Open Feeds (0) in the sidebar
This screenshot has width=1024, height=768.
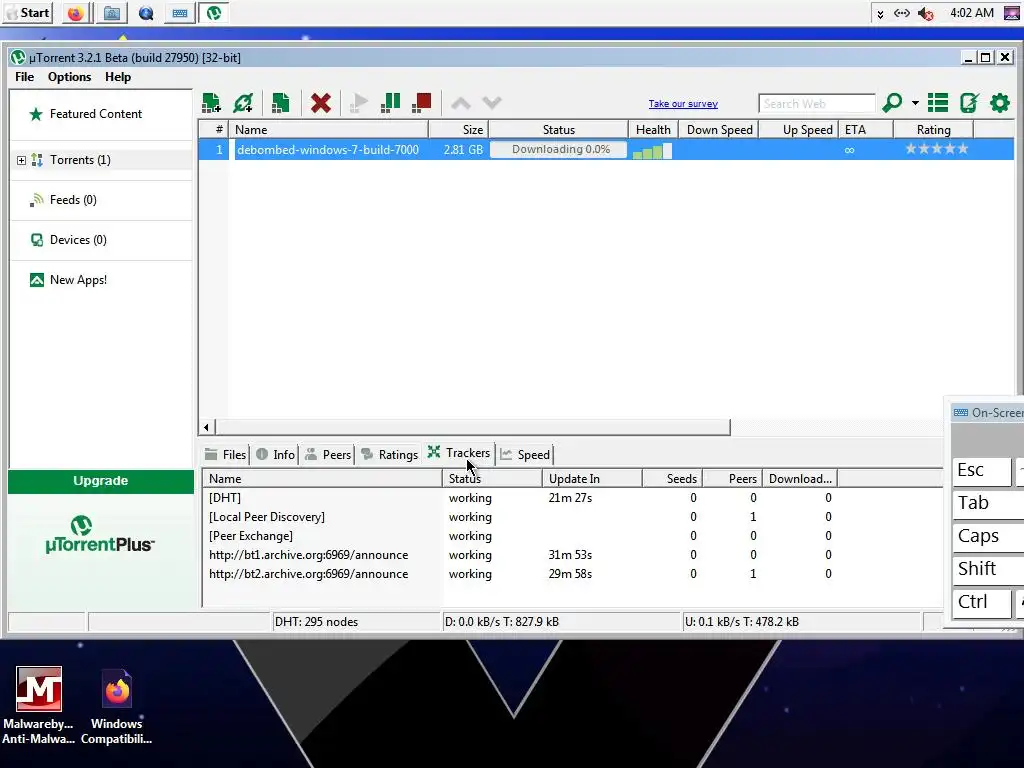(73, 200)
